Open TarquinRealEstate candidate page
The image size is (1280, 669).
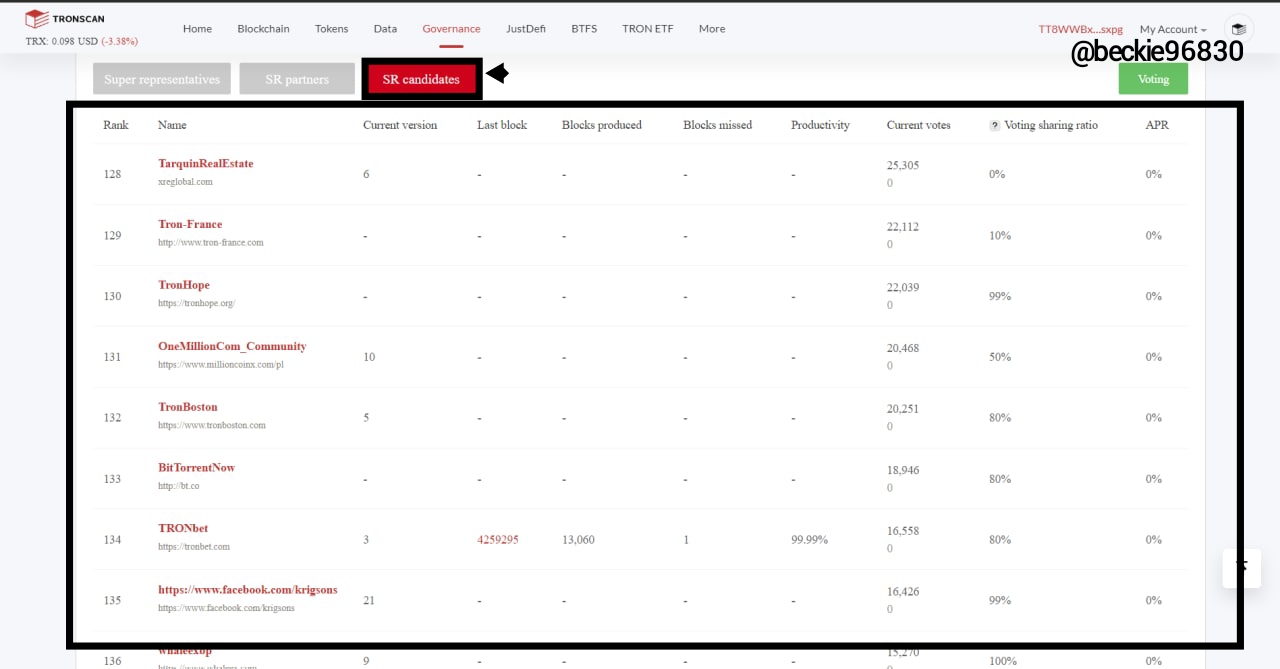(206, 163)
